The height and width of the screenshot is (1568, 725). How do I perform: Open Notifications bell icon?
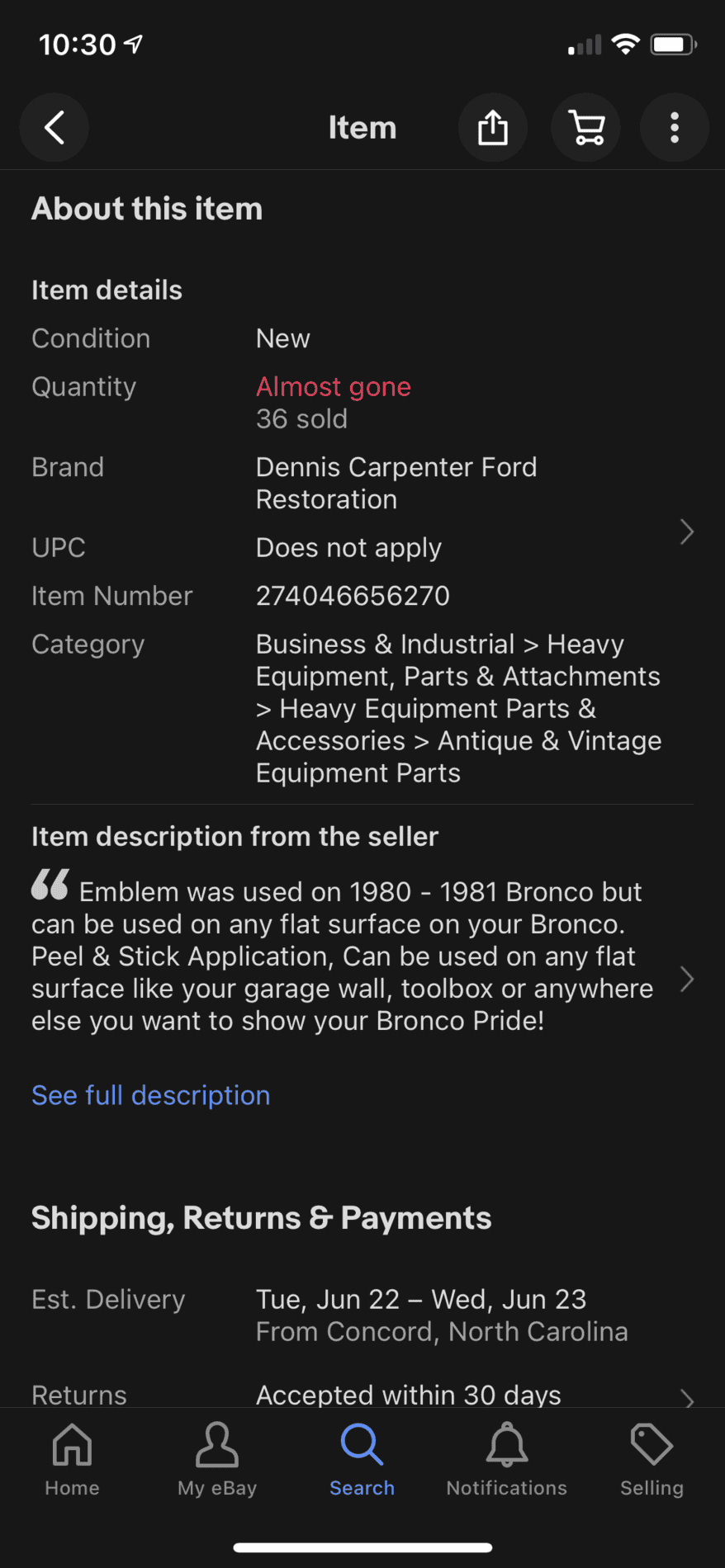tap(507, 1446)
